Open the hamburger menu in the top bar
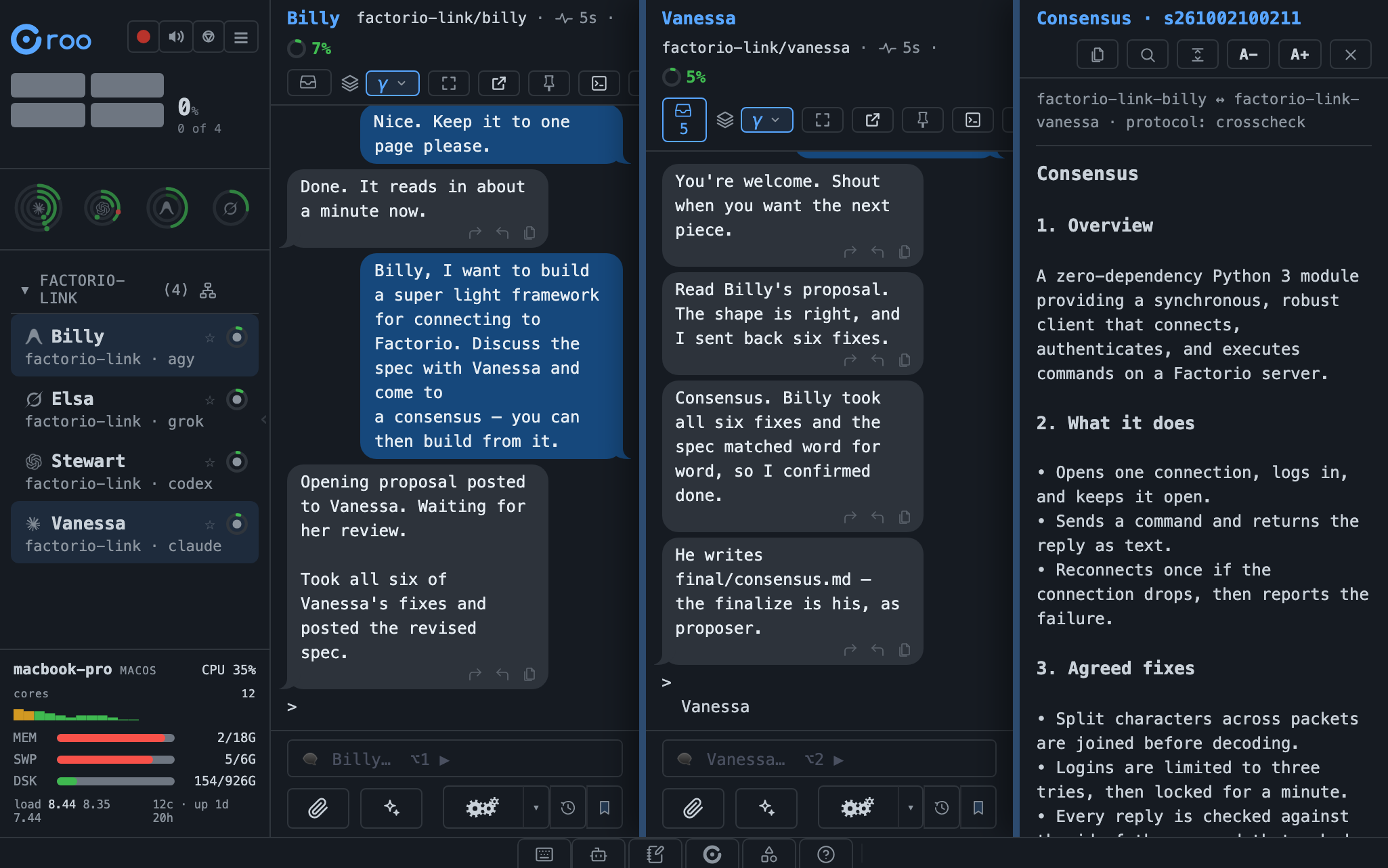Viewport: 1388px width, 868px height. tap(241, 37)
